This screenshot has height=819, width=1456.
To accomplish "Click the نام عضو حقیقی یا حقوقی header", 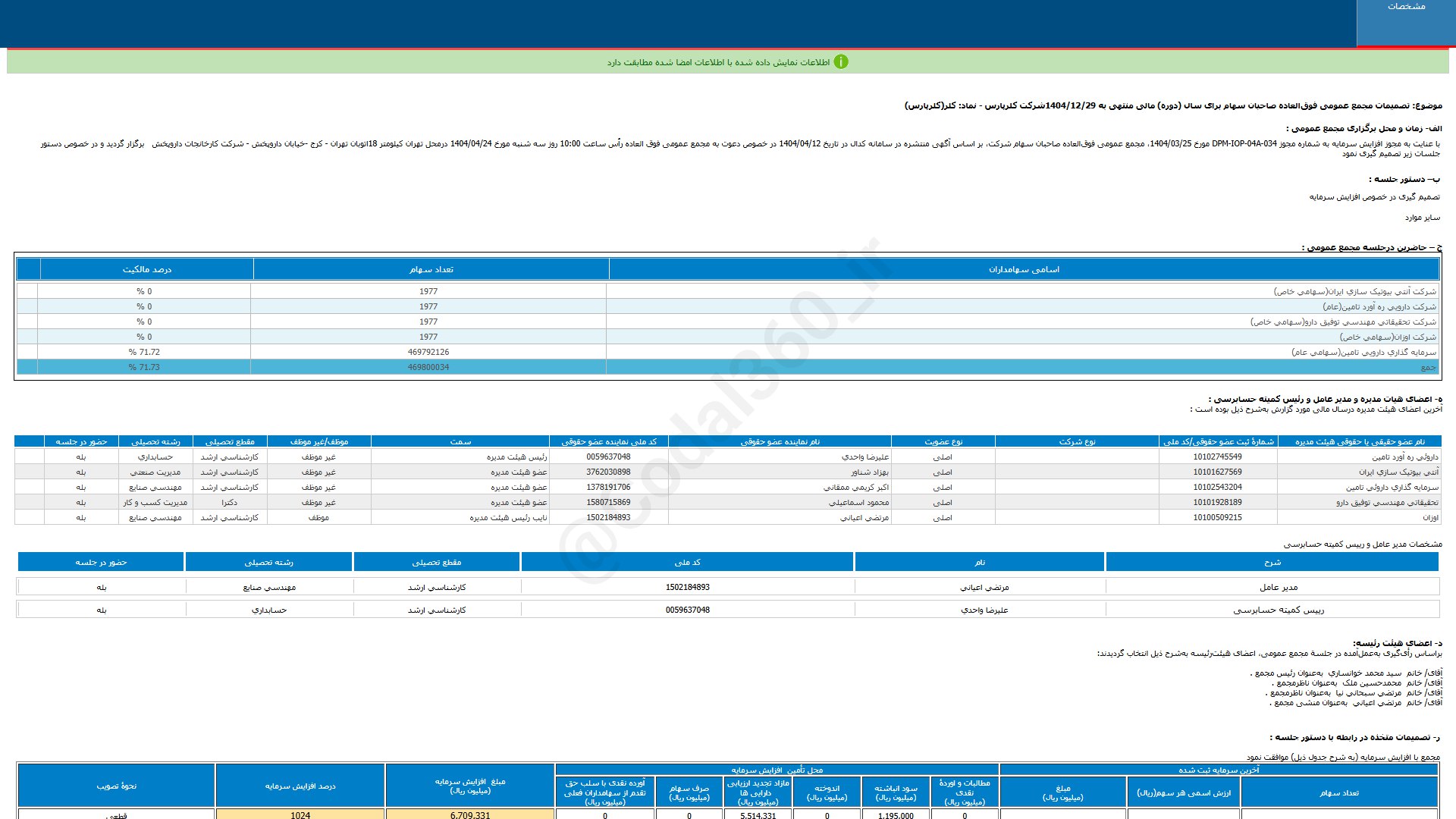I will [1360, 441].
